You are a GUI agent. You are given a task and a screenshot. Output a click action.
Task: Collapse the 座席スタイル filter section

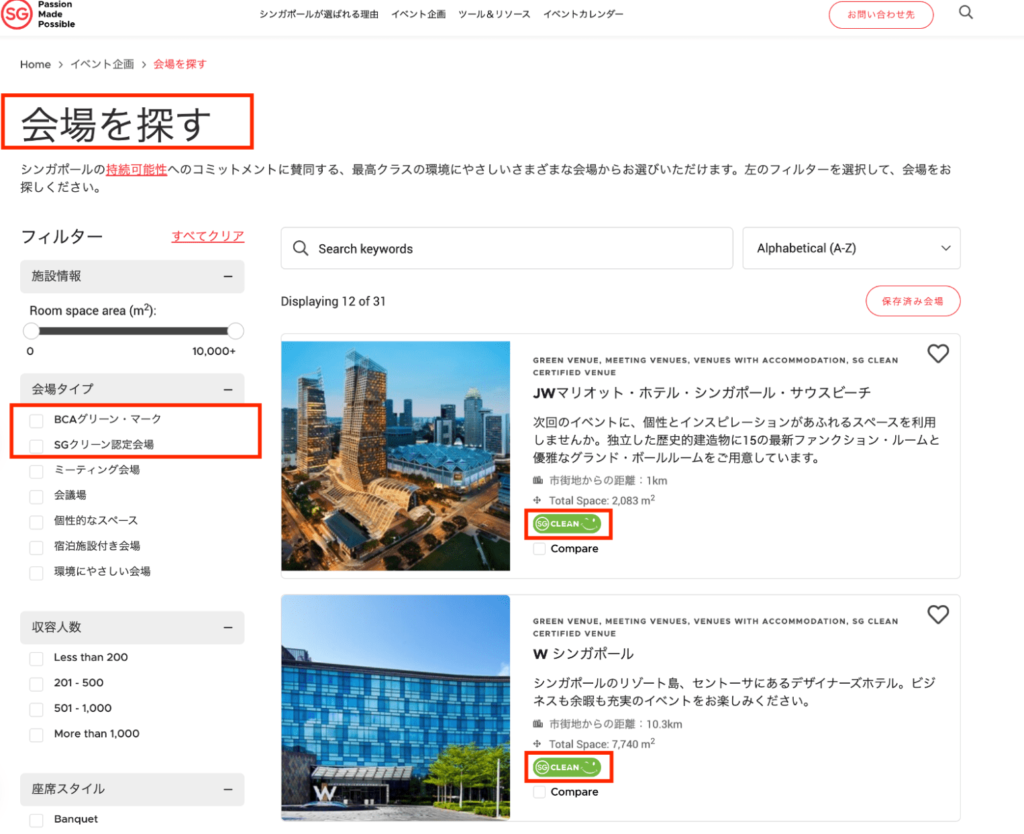[228, 789]
